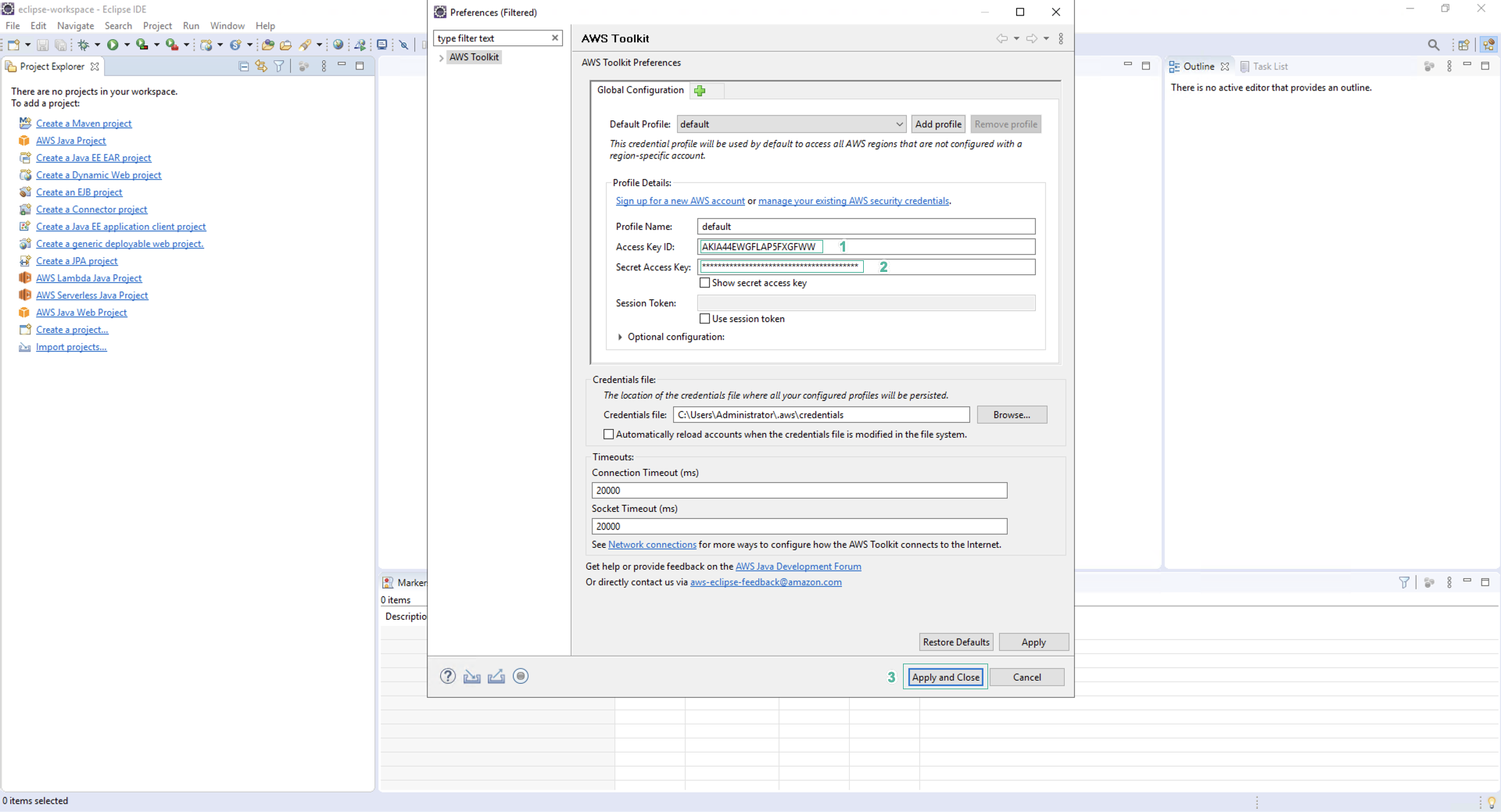Click the AWS Lambda Java Project link

click(x=88, y=278)
